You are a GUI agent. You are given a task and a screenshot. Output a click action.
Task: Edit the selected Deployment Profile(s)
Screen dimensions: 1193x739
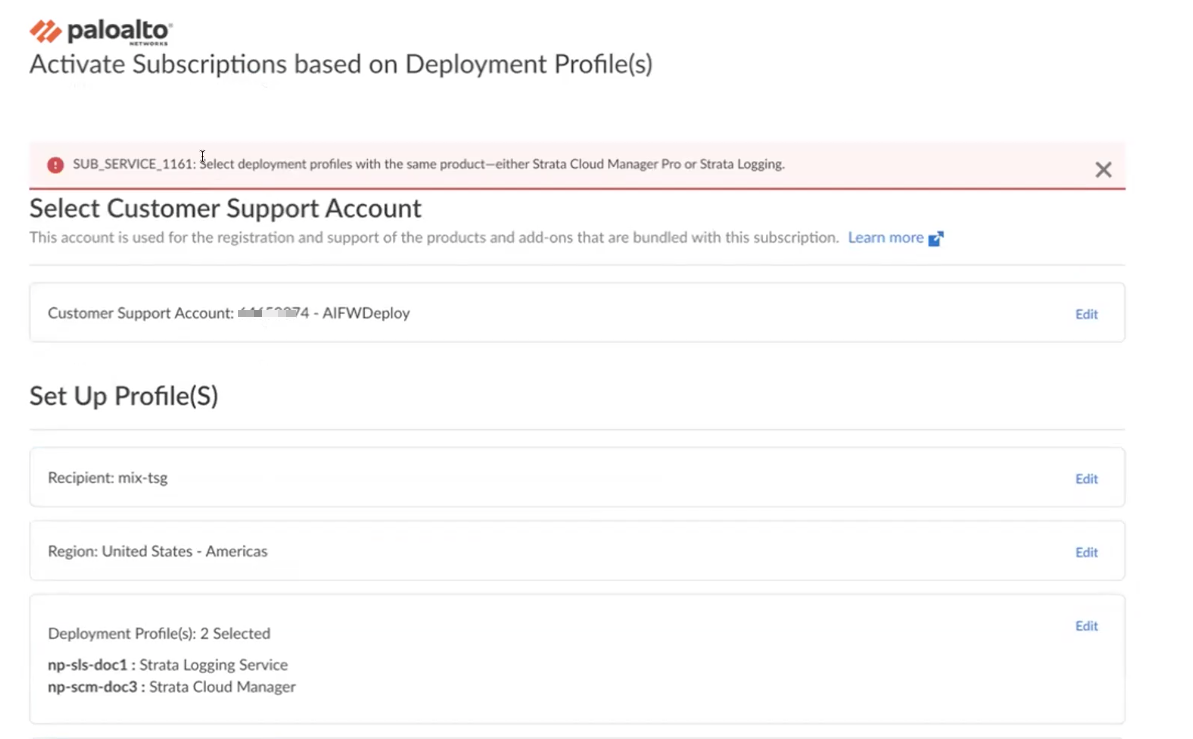1086,626
